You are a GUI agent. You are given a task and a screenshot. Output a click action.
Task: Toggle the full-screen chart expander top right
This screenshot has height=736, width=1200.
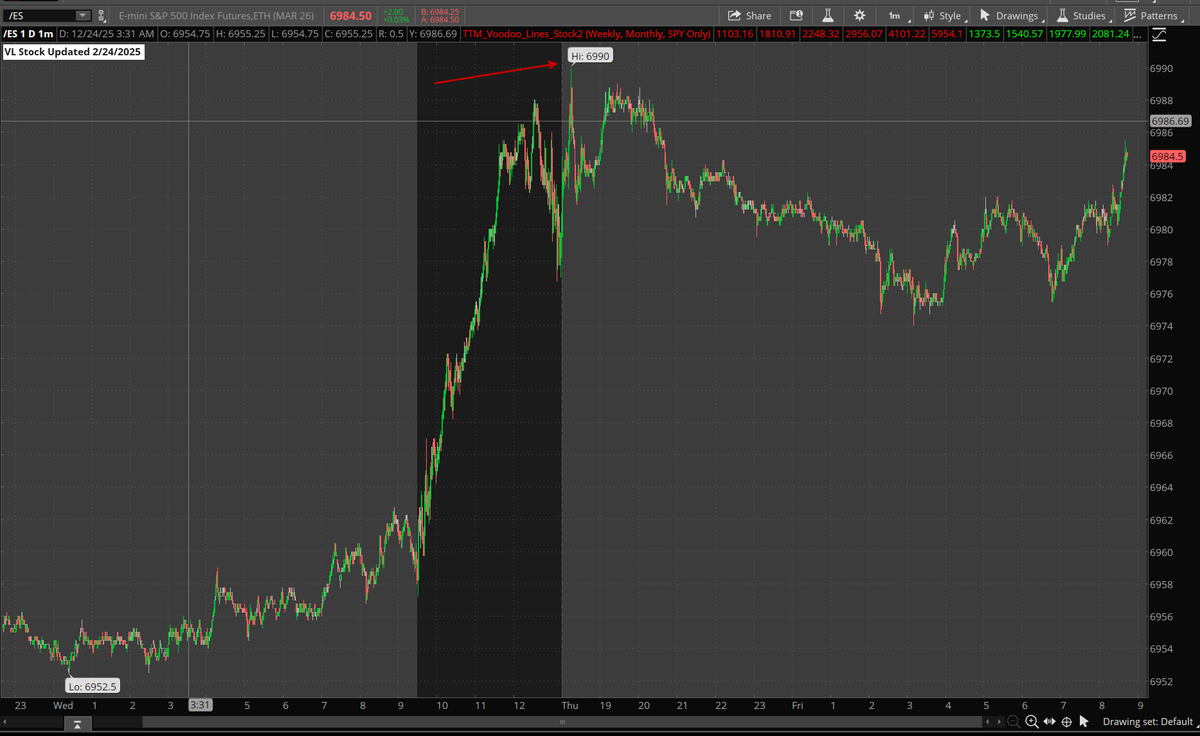(x=1158, y=33)
